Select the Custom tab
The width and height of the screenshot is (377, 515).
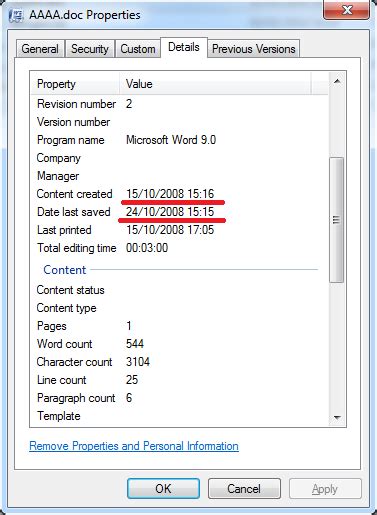[138, 49]
